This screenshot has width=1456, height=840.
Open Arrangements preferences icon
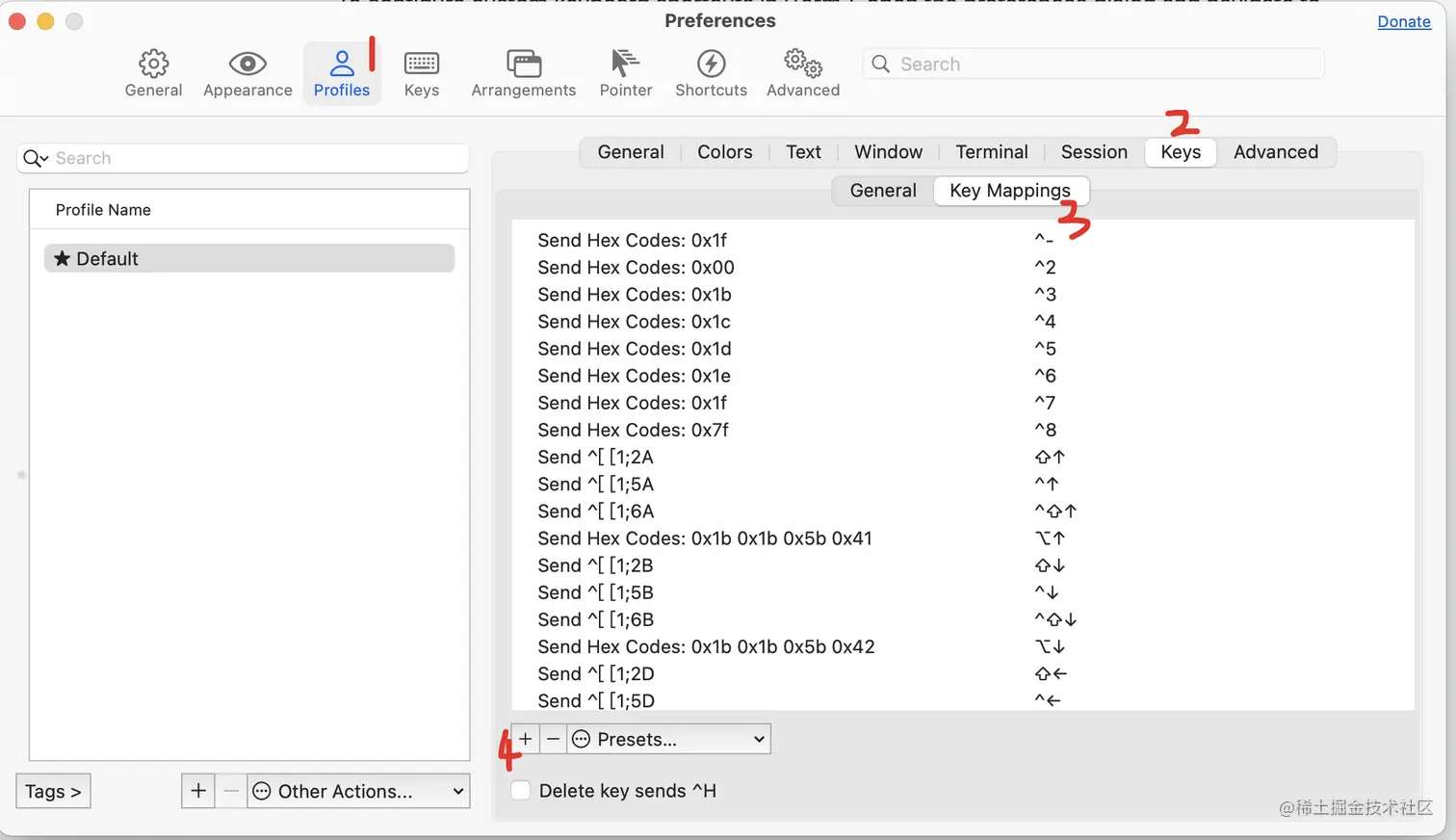coord(524,64)
